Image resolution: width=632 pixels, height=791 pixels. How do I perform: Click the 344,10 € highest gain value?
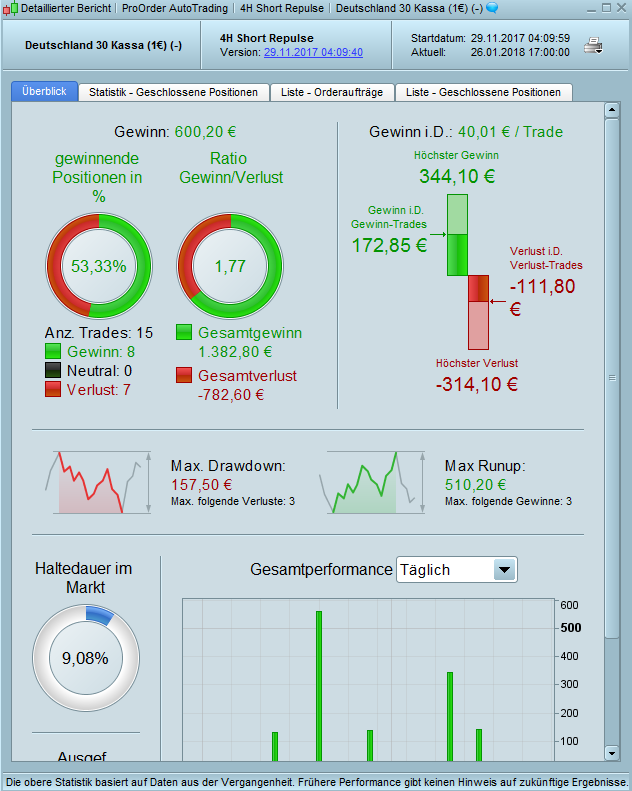tap(457, 177)
